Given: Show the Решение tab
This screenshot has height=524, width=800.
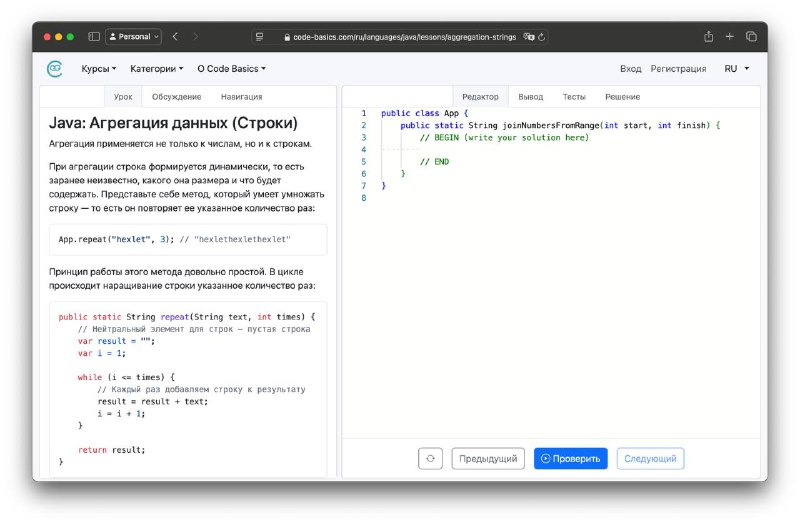Looking at the screenshot, I should coord(622,96).
